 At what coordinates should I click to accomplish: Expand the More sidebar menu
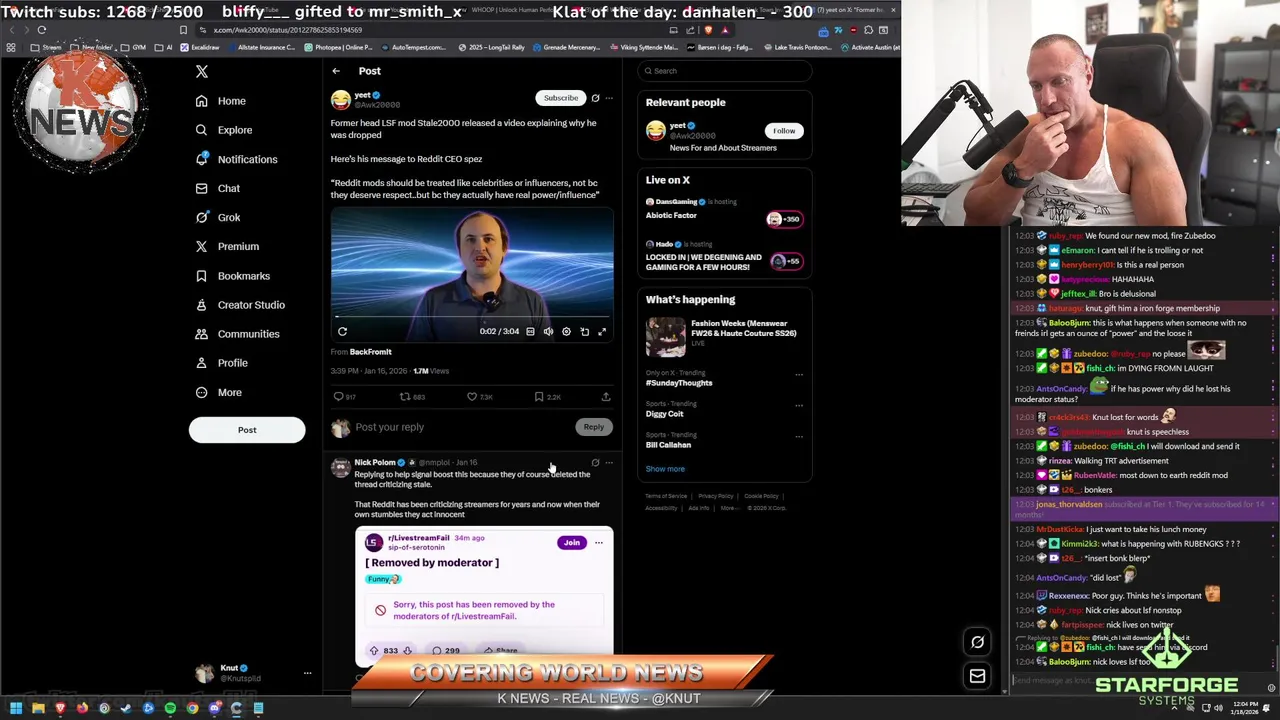(x=218, y=392)
